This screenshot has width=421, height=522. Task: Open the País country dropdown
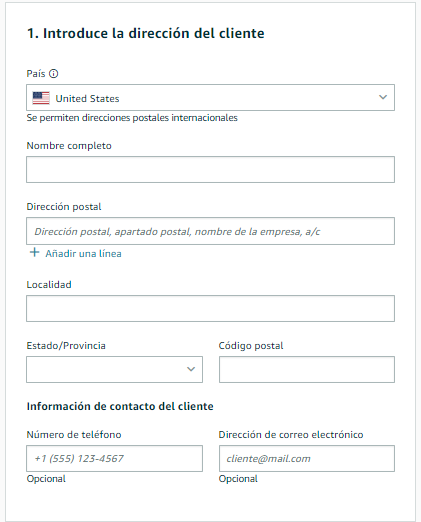[x=210, y=98]
